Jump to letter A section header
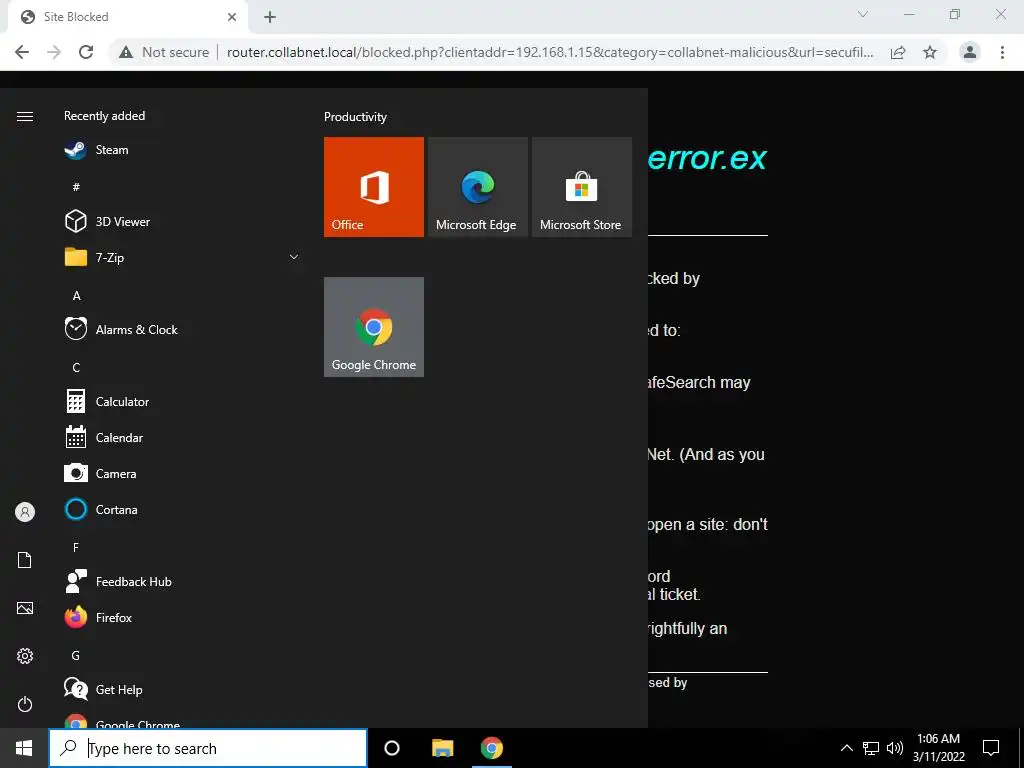1024x768 pixels. coord(76,296)
